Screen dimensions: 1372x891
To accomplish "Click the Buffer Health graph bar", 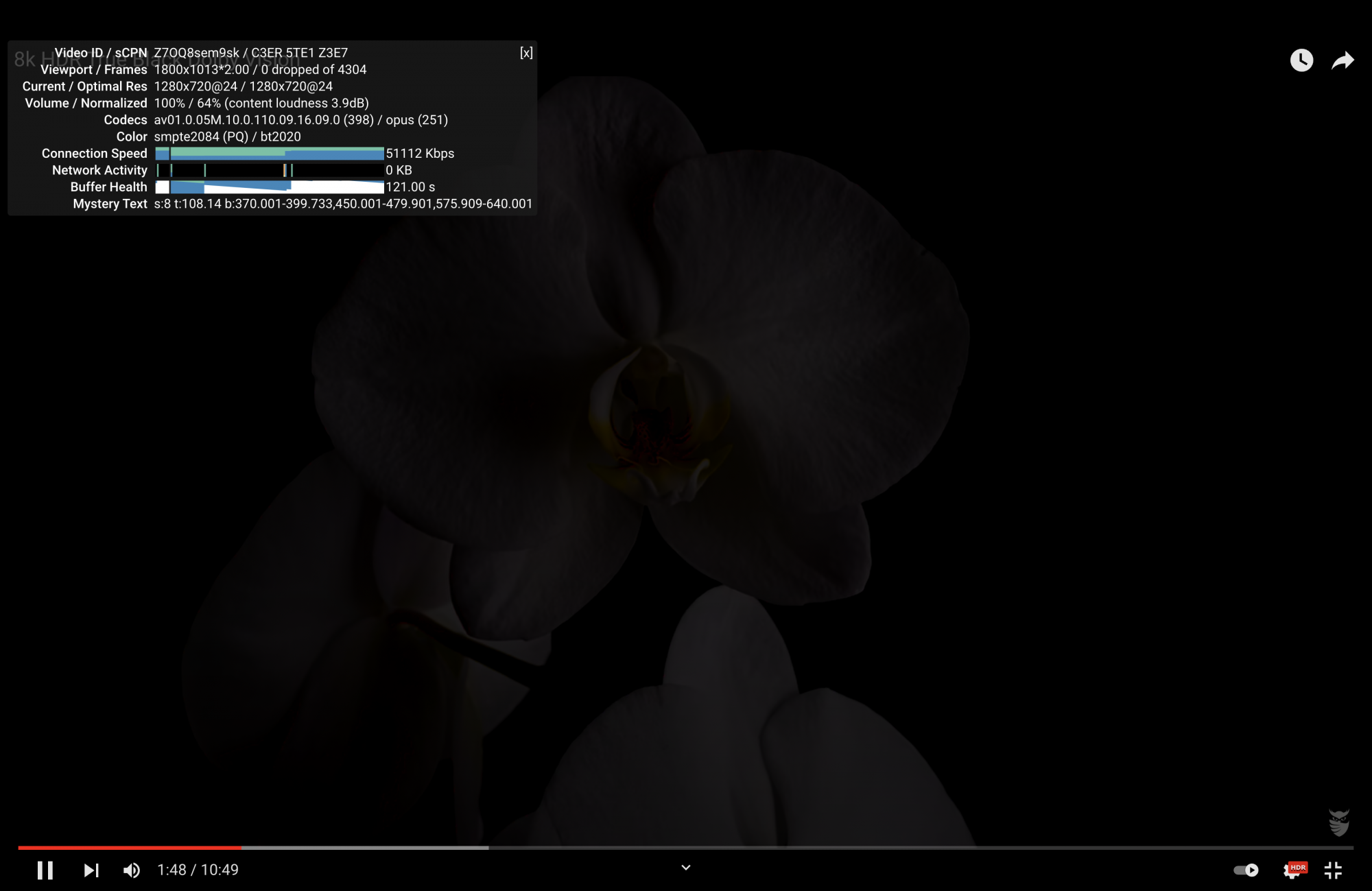I will [269, 187].
